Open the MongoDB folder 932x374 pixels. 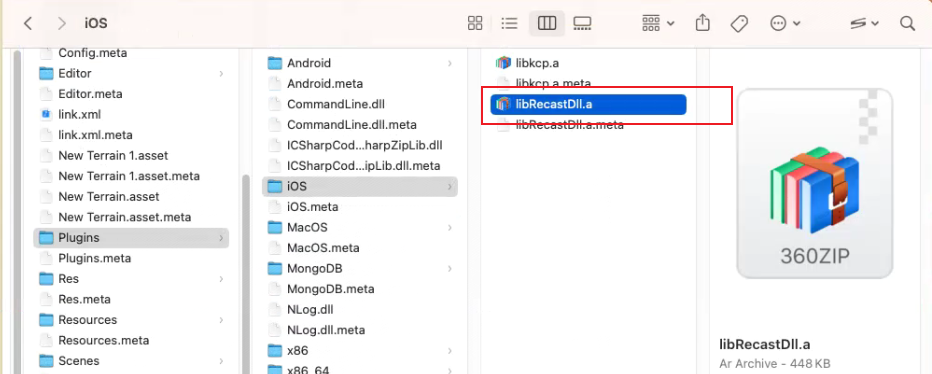pos(360,268)
